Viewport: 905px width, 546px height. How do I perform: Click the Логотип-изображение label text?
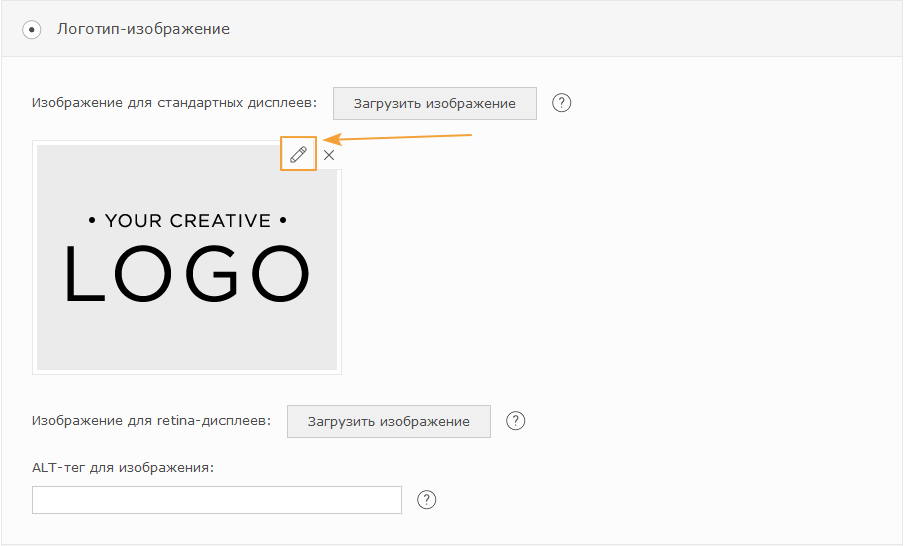pyautogui.click(x=143, y=29)
